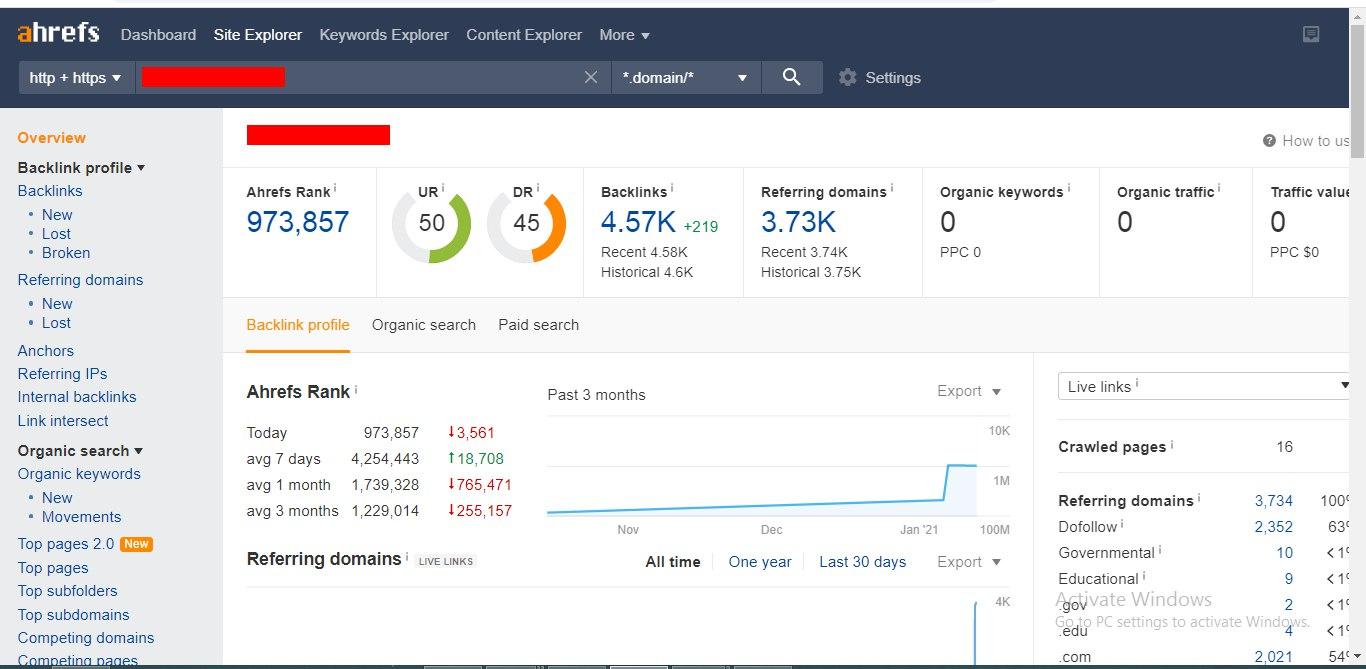Viewport: 1366px width, 669px height.
Task: Switch to the Organic search tab
Action: [x=423, y=325]
